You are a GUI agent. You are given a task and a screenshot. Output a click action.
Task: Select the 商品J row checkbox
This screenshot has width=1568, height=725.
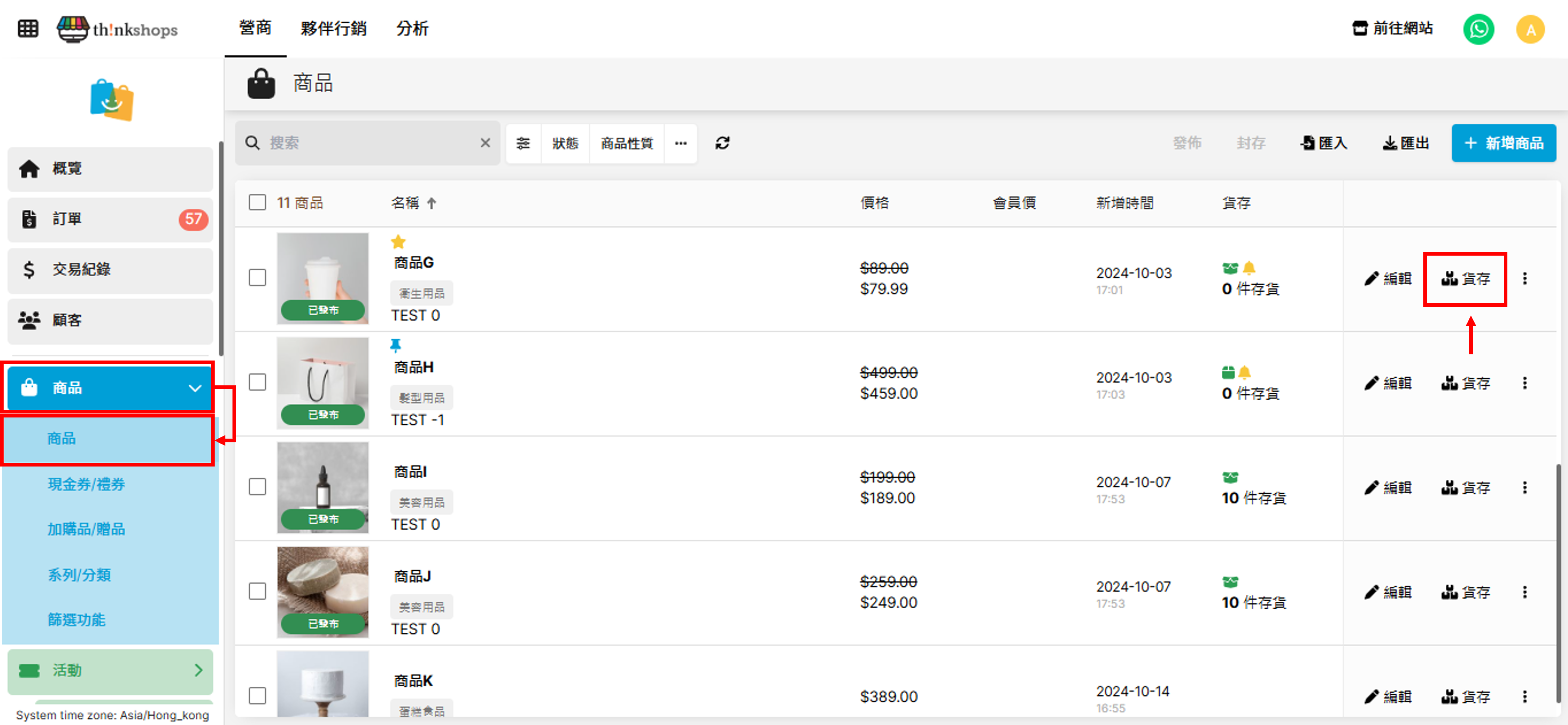258,591
